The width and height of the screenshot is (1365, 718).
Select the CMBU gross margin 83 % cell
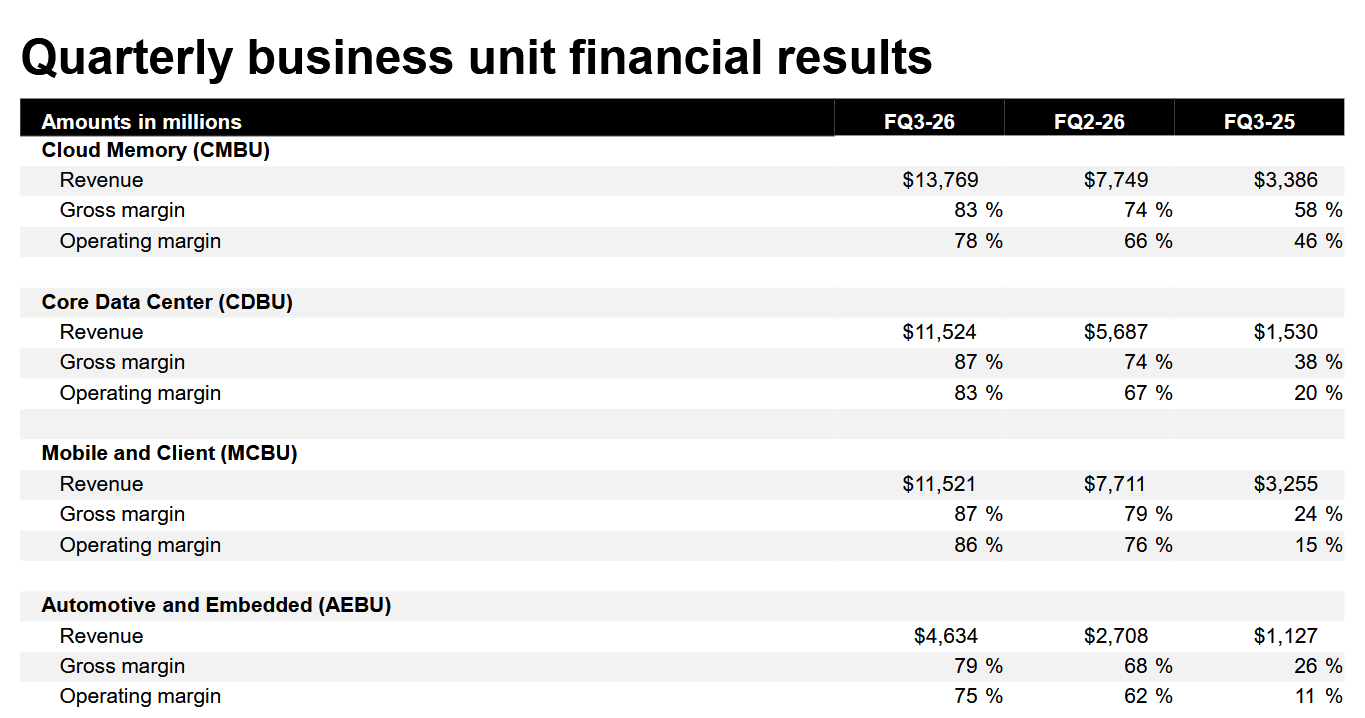[x=978, y=211]
